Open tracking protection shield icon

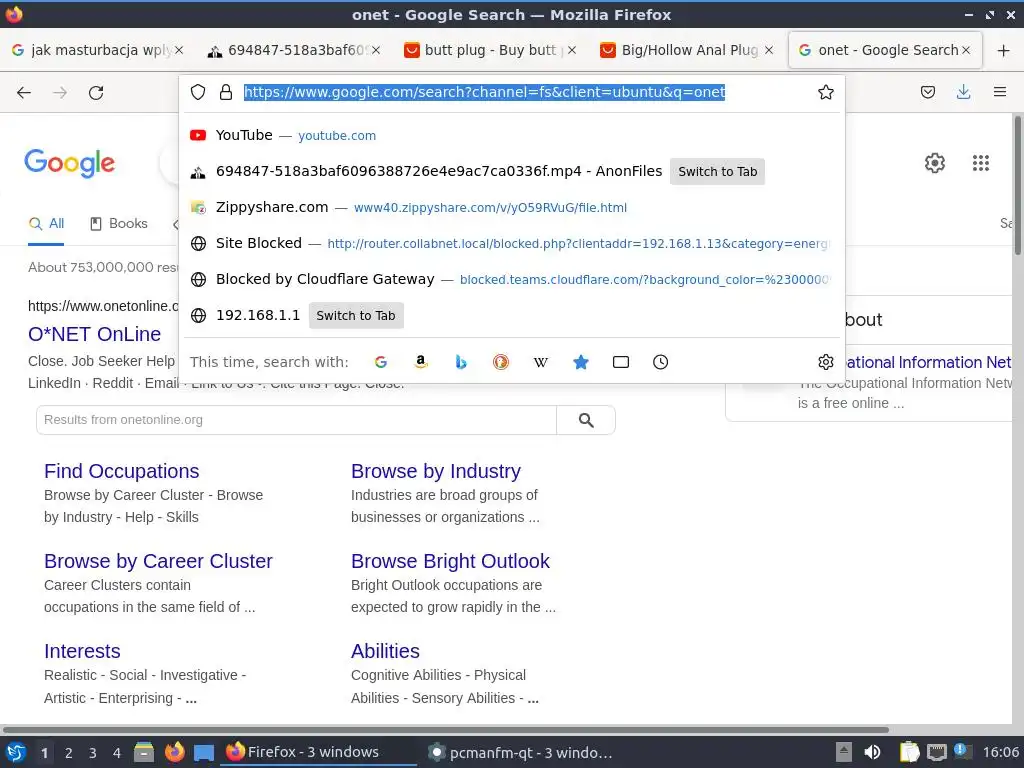tap(198, 92)
